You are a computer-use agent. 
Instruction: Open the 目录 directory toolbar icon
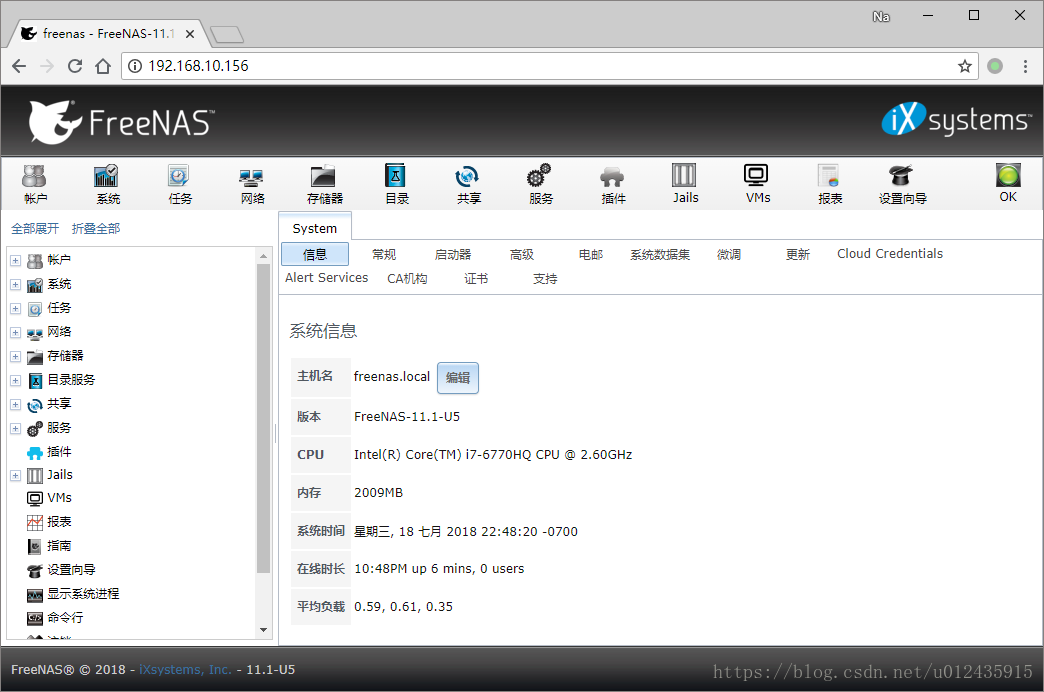(x=396, y=183)
